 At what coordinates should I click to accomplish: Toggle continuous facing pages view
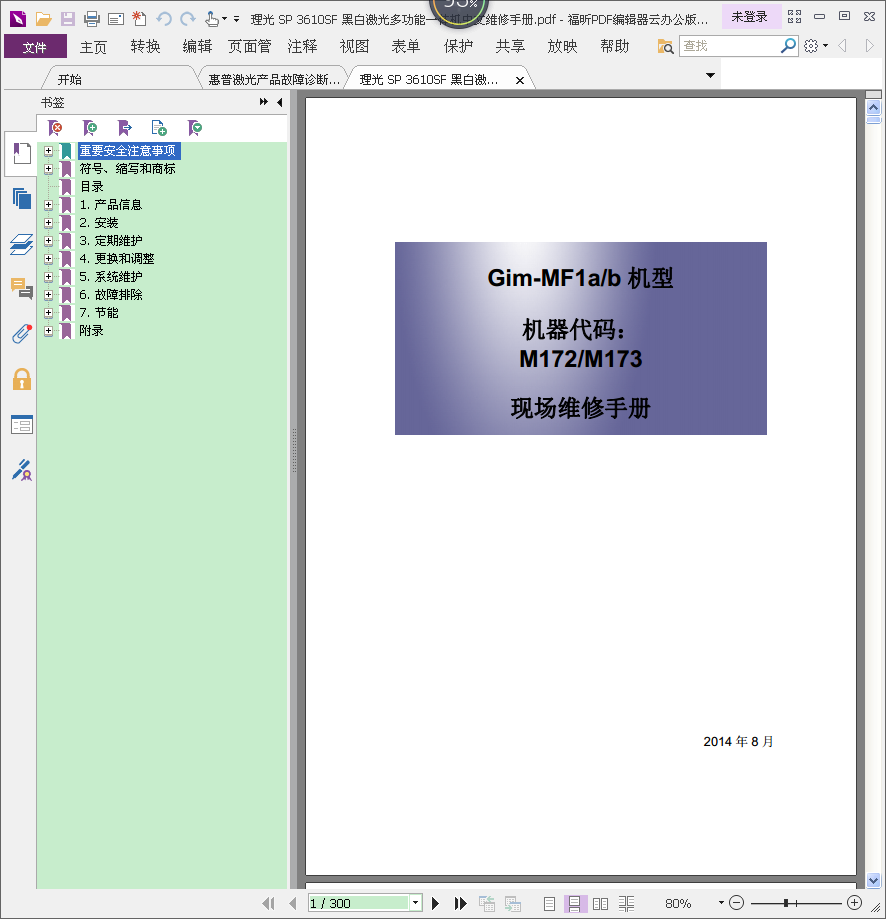click(x=626, y=904)
